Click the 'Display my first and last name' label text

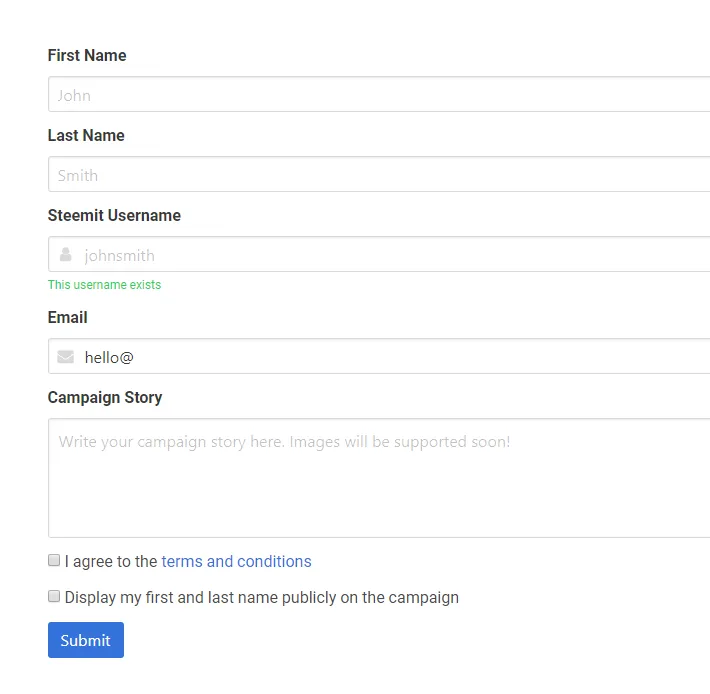(262, 598)
